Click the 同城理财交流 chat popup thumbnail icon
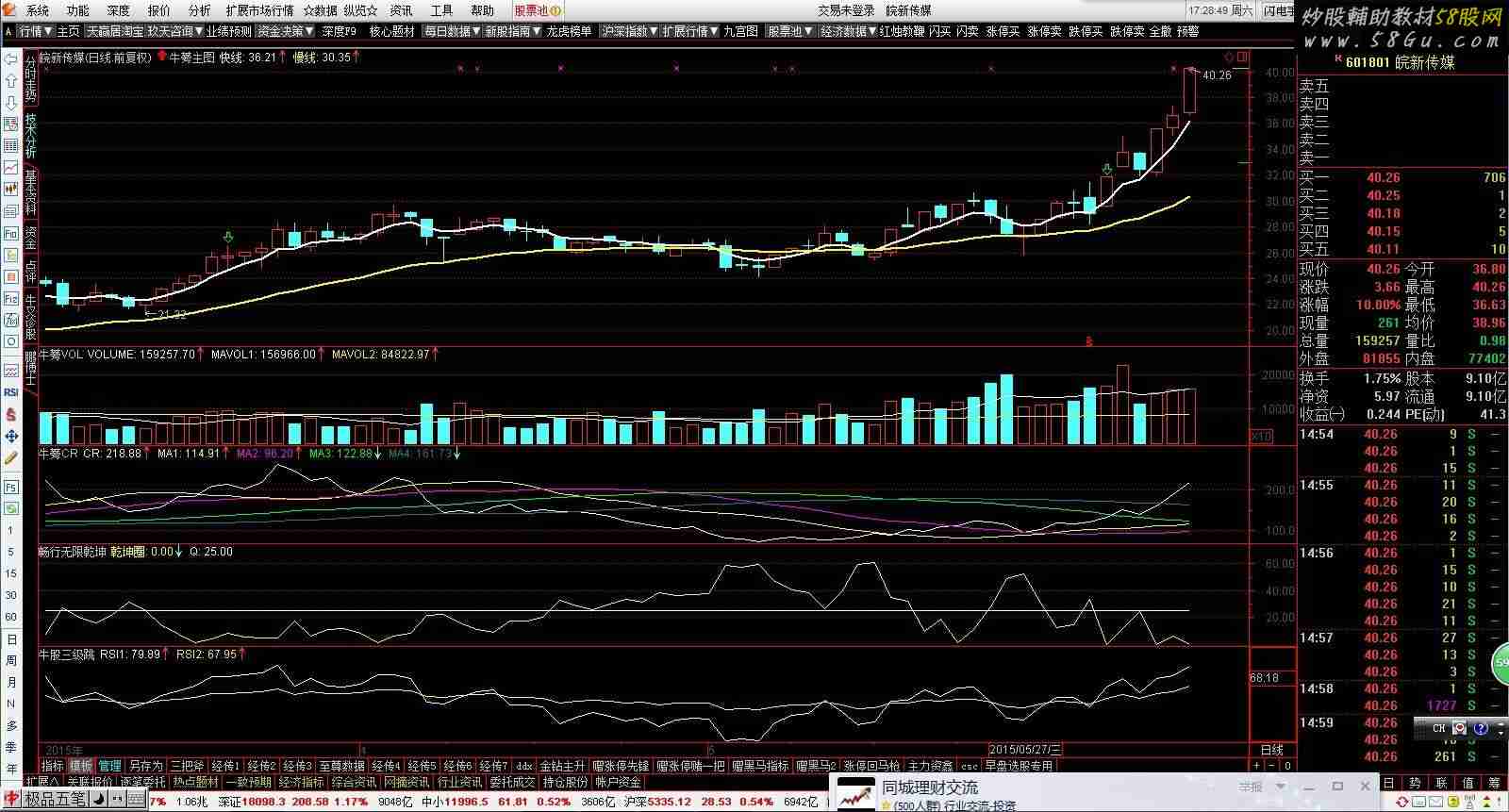Image resolution: width=1509 pixels, height=812 pixels. click(856, 793)
